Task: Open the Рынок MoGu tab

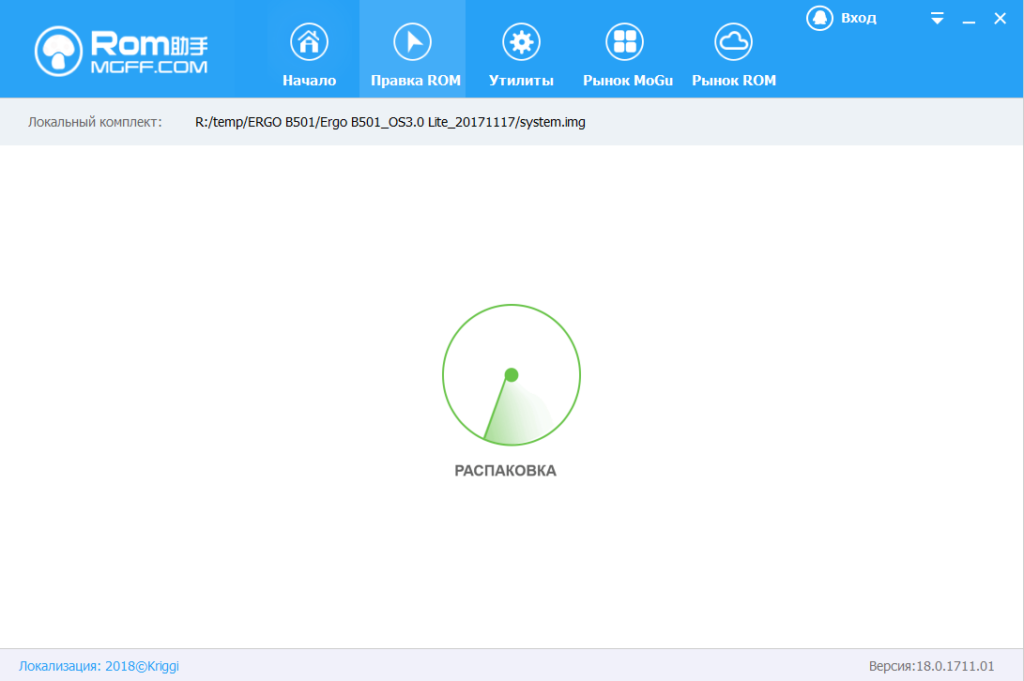Action: [627, 55]
